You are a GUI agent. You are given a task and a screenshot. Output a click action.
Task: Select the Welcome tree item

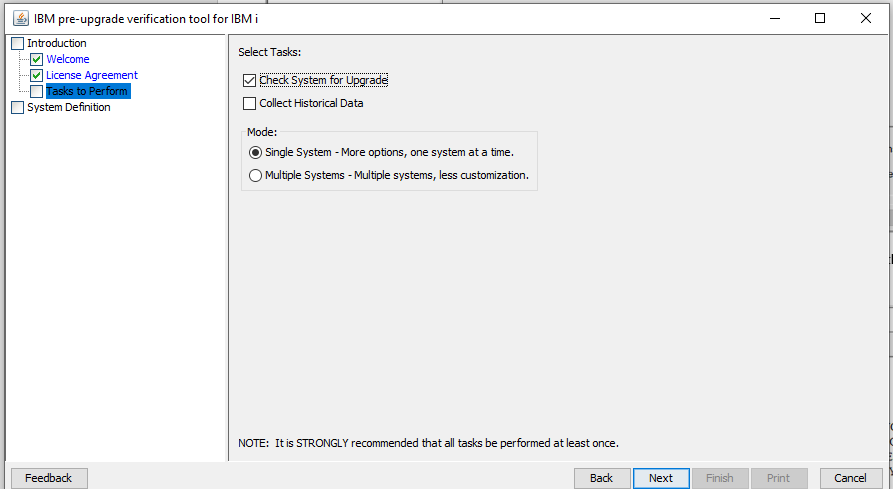pos(67,59)
